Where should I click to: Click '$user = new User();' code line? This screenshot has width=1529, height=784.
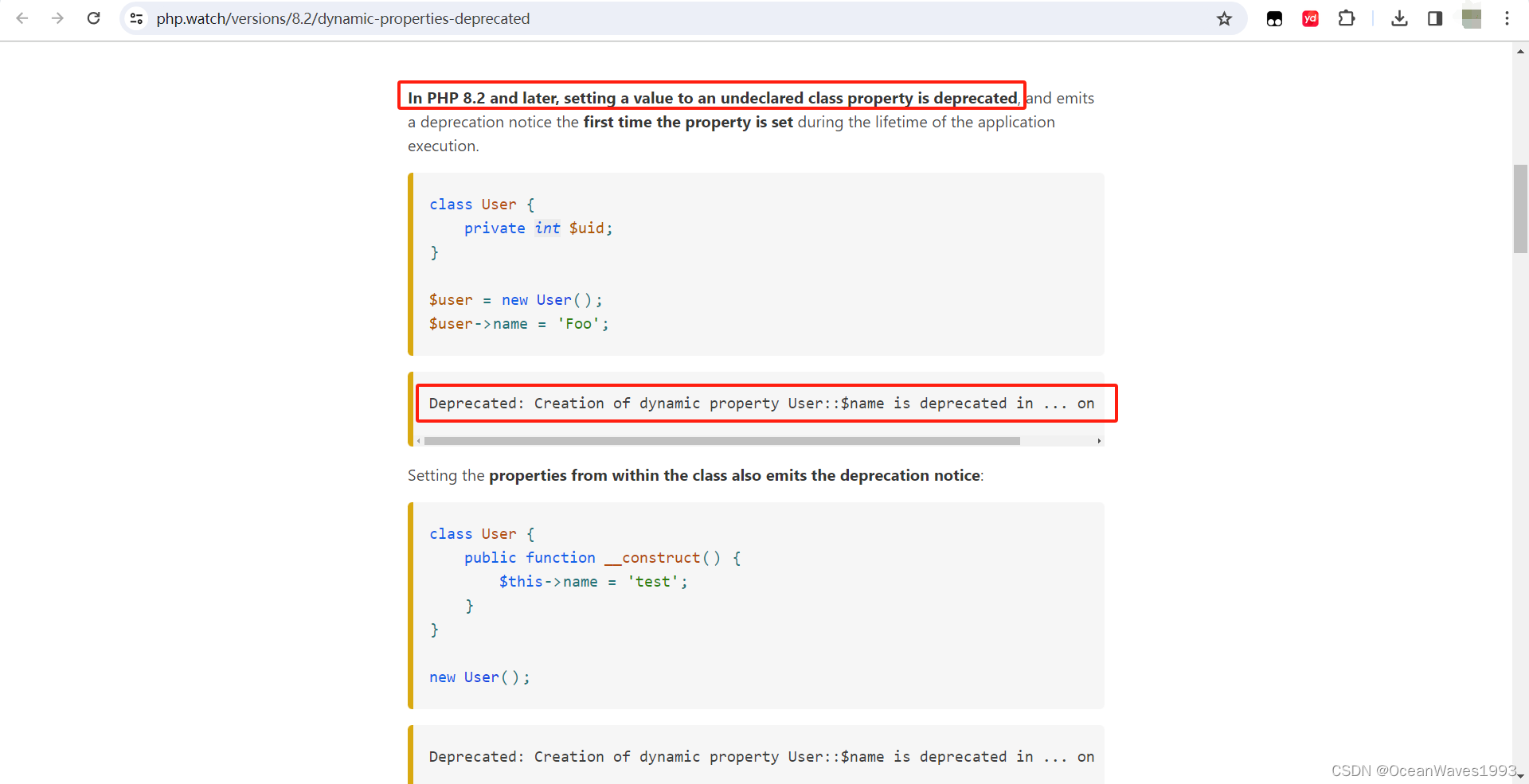tap(516, 300)
